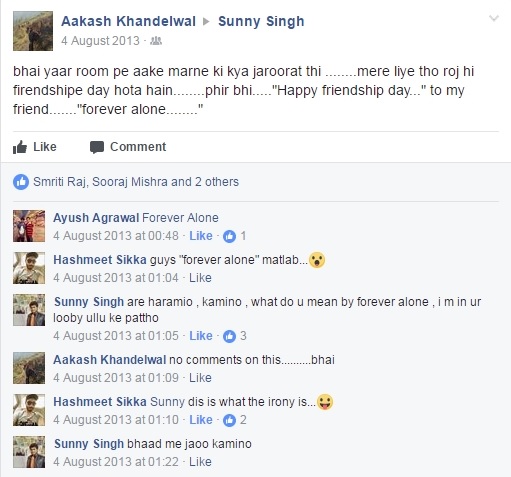Open the 4 August 2013 post timestamp
The width and height of the screenshot is (511, 477).
click(x=100, y=41)
